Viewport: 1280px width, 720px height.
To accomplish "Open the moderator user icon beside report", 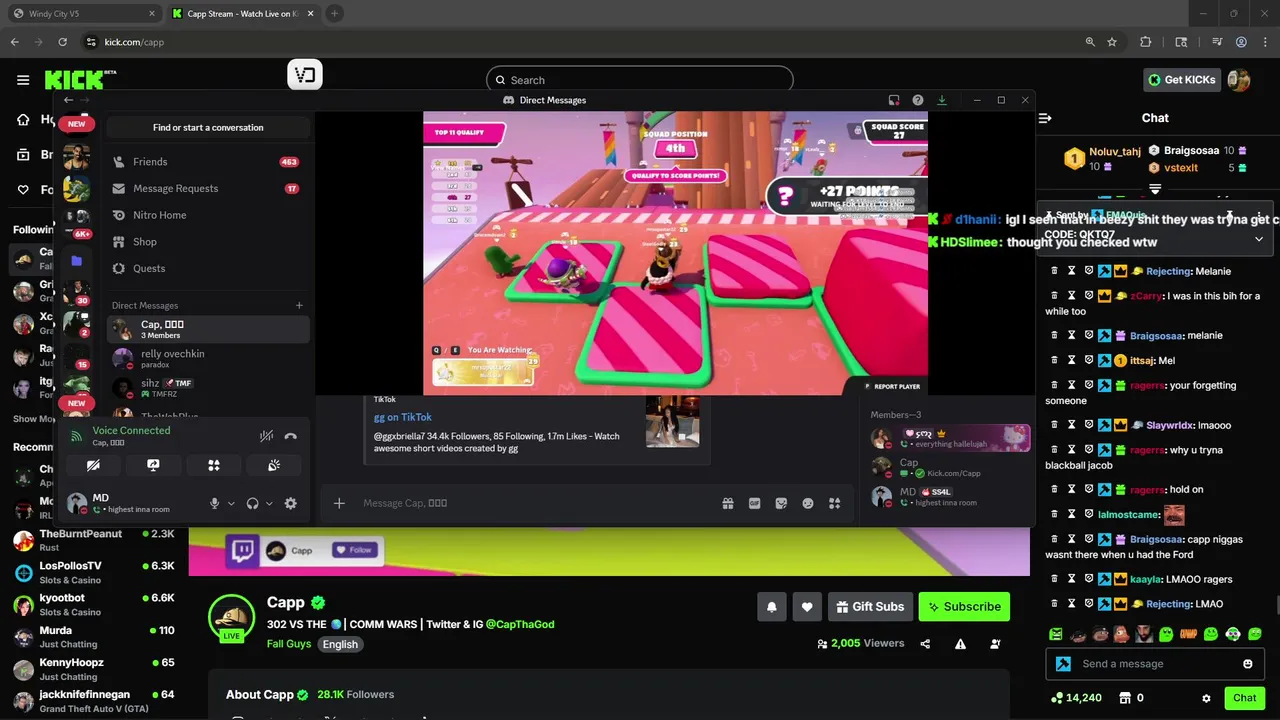I will point(995,644).
